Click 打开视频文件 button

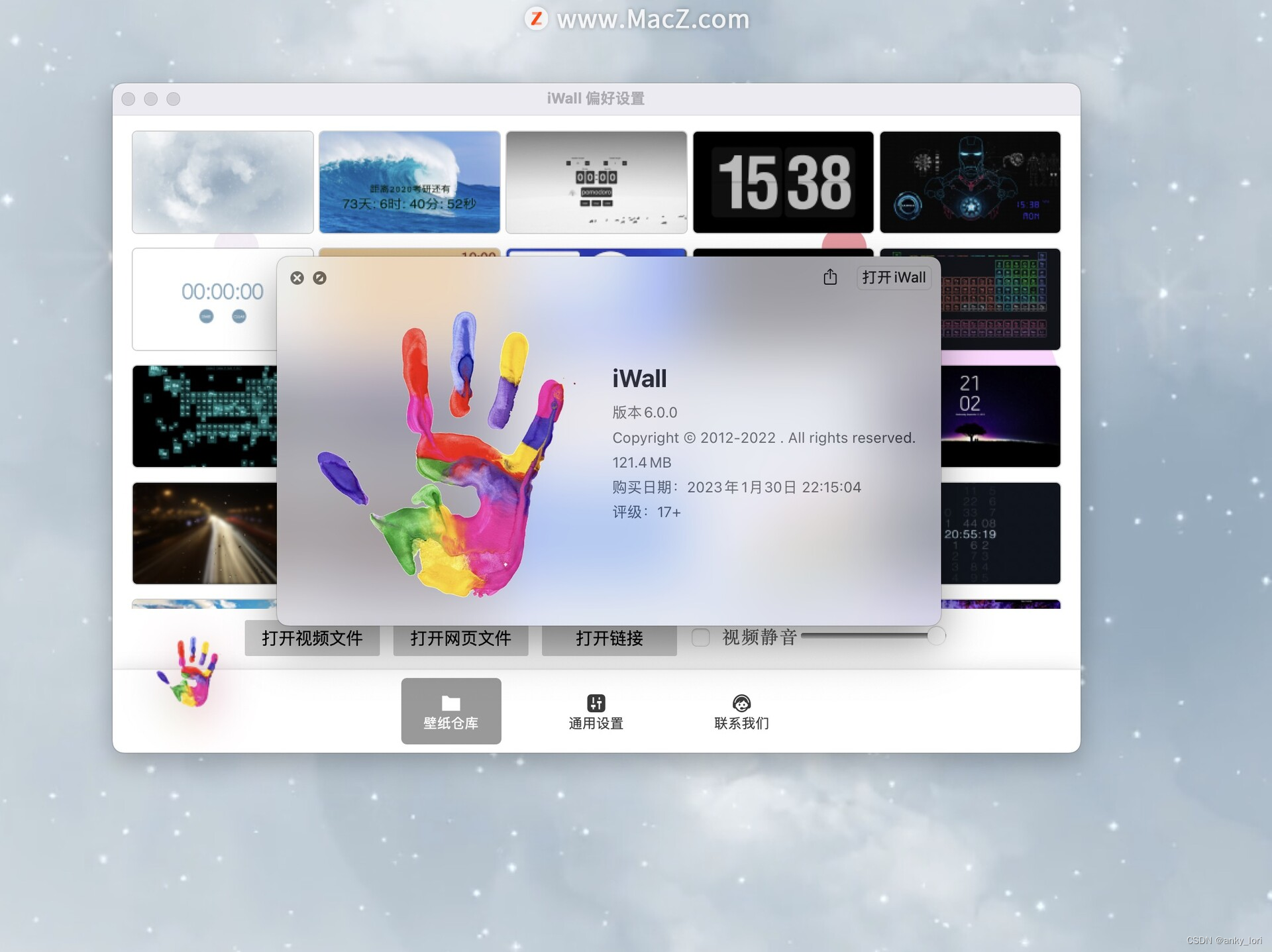pyautogui.click(x=312, y=639)
